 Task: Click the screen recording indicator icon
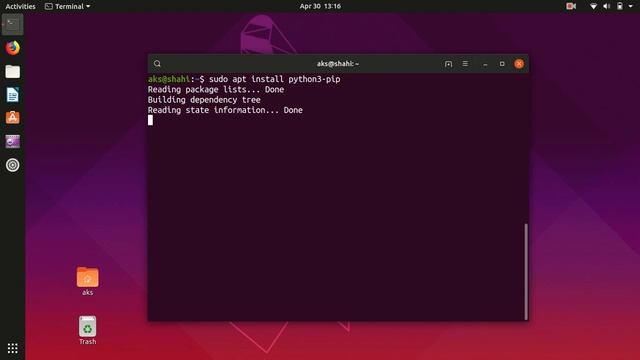[571, 6]
